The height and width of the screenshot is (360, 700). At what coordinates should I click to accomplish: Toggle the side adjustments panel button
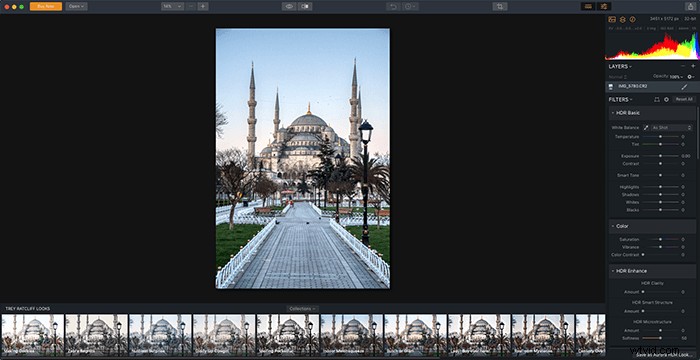604,6
